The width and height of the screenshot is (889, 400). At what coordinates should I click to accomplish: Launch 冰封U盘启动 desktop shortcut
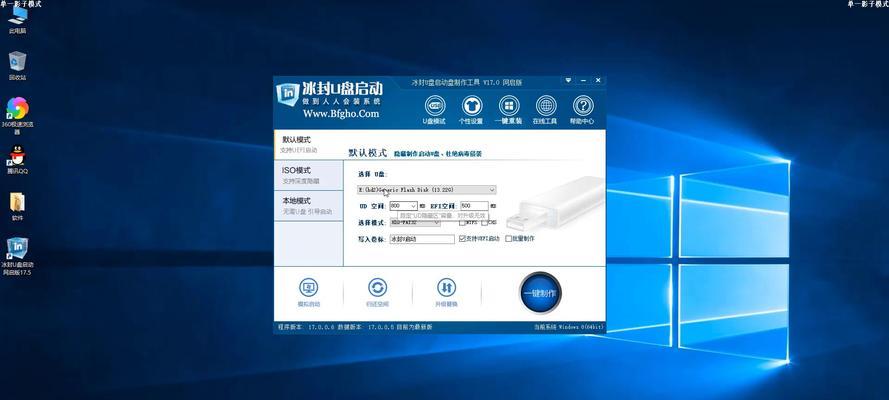pyautogui.click(x=18, y=257)
